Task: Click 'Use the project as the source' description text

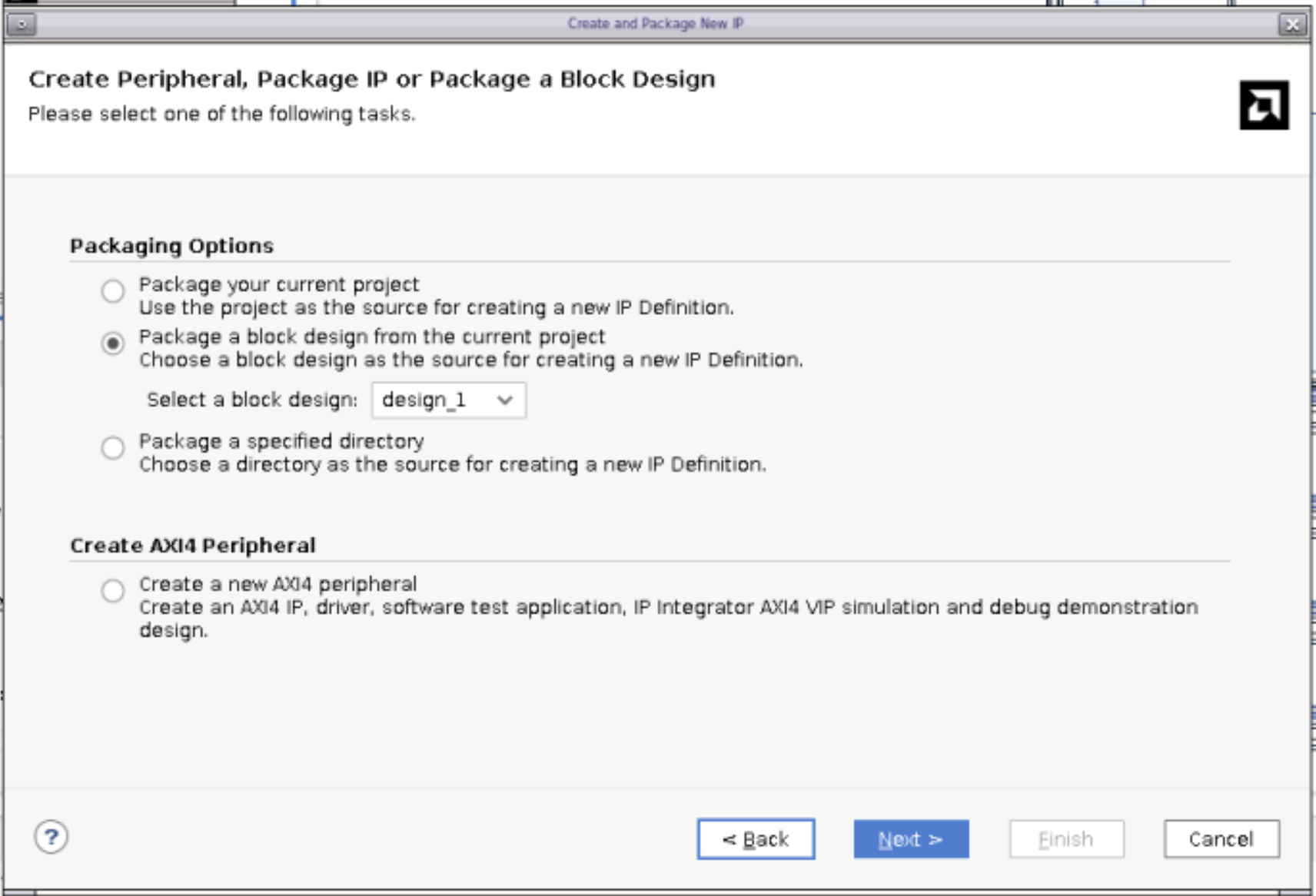Action: click(436, 308)
